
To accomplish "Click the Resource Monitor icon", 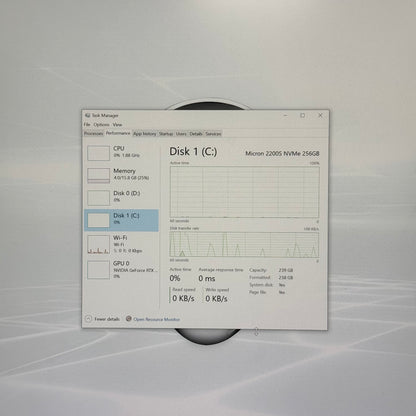I will 129,319.
